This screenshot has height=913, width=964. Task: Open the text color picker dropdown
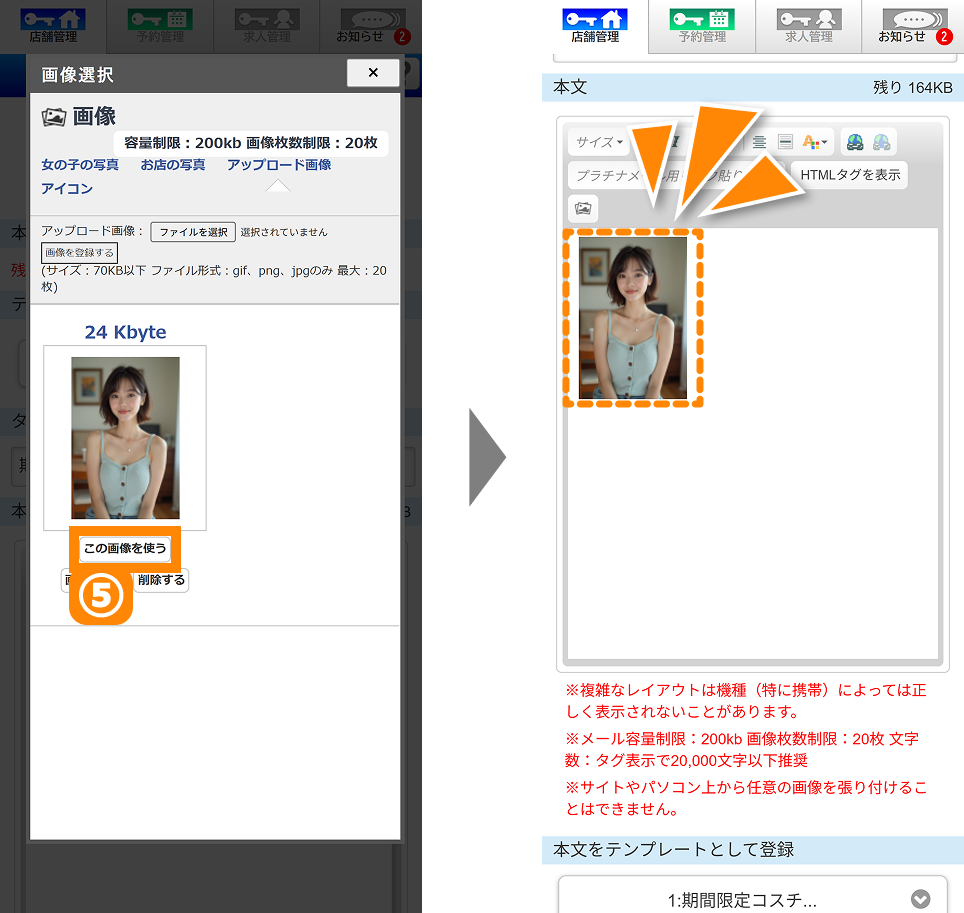click(x=815, y=142)
